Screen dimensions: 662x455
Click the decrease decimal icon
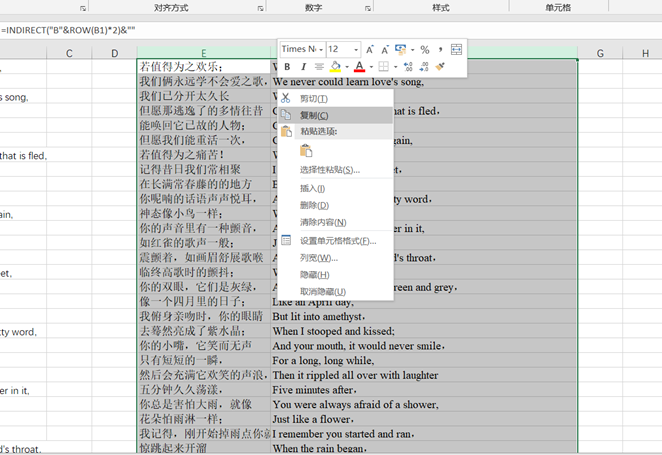[424, 67]
